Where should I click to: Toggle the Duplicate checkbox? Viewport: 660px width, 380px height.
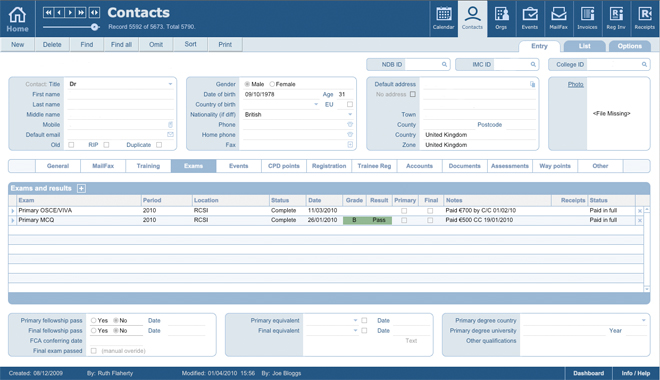[159, 145]
